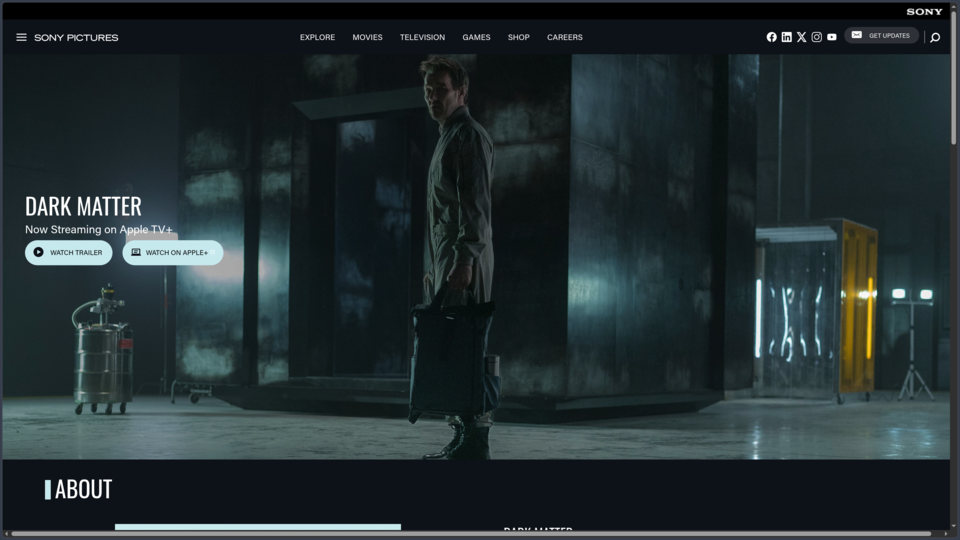Click 'Now Streaming on Apple TV+' text
This screenshot has height=540, width=960.
(x=99, y=230)
